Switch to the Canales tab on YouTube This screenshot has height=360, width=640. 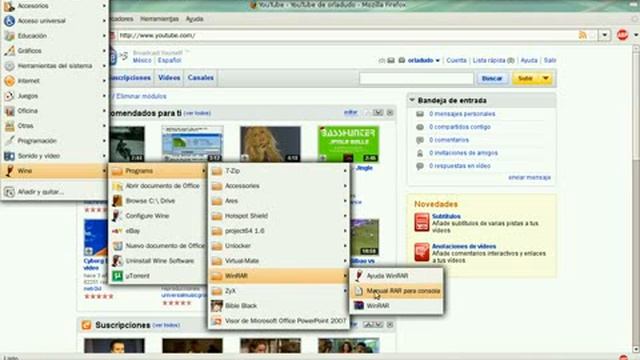tap(200, 78)
